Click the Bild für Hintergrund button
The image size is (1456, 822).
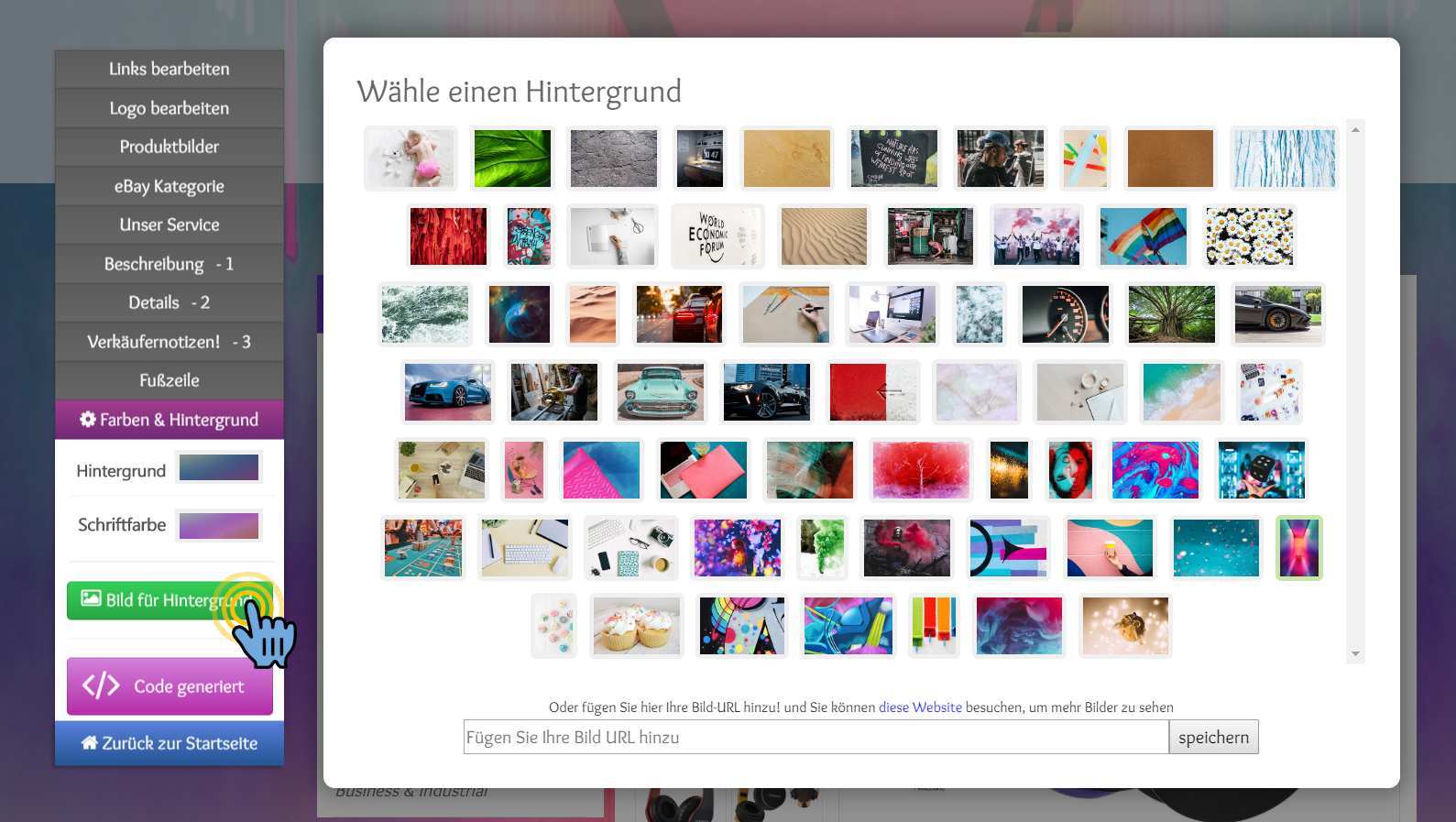(x=147, y=600)
